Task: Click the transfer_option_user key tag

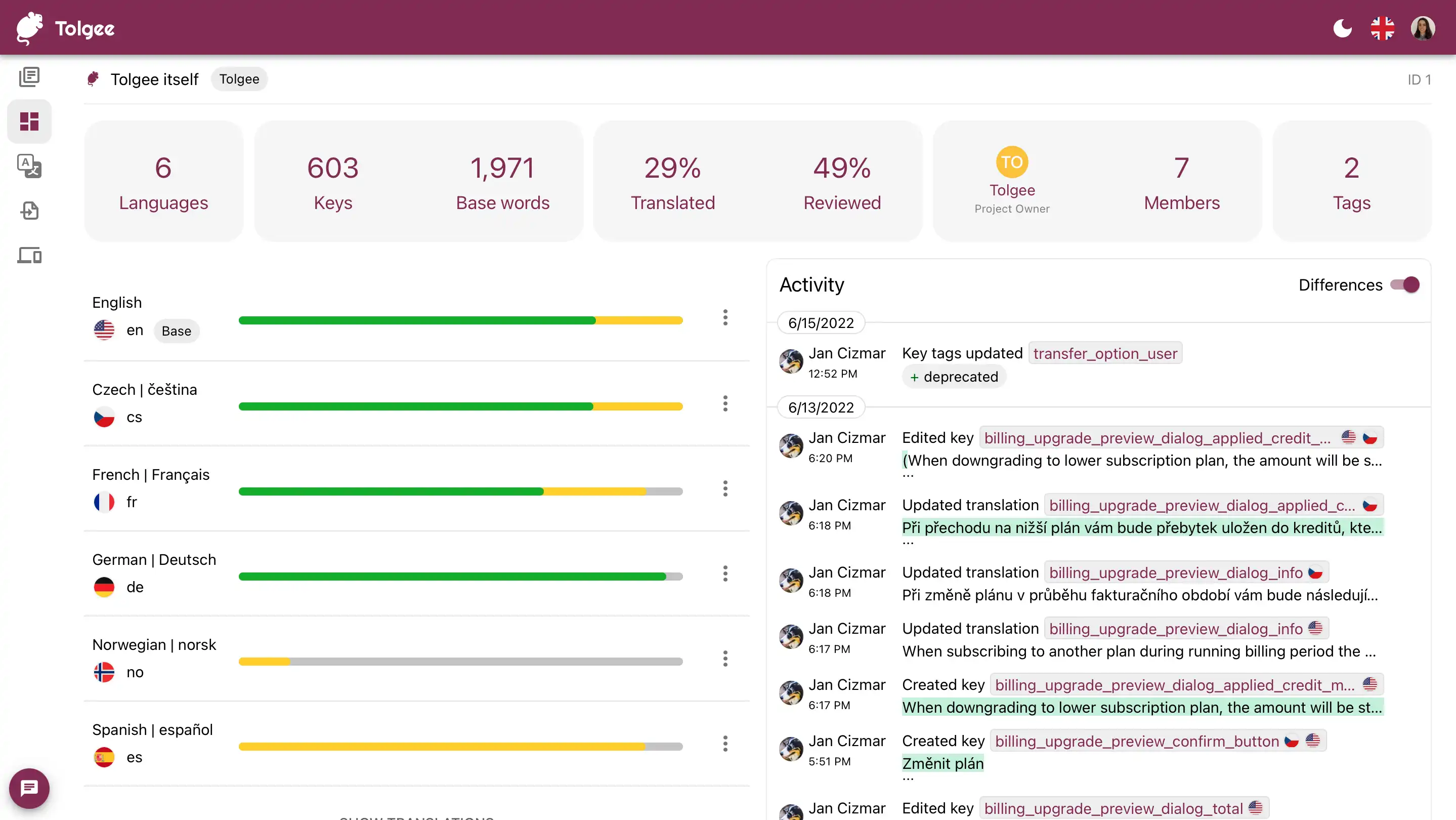Action: click(1105, 353)
